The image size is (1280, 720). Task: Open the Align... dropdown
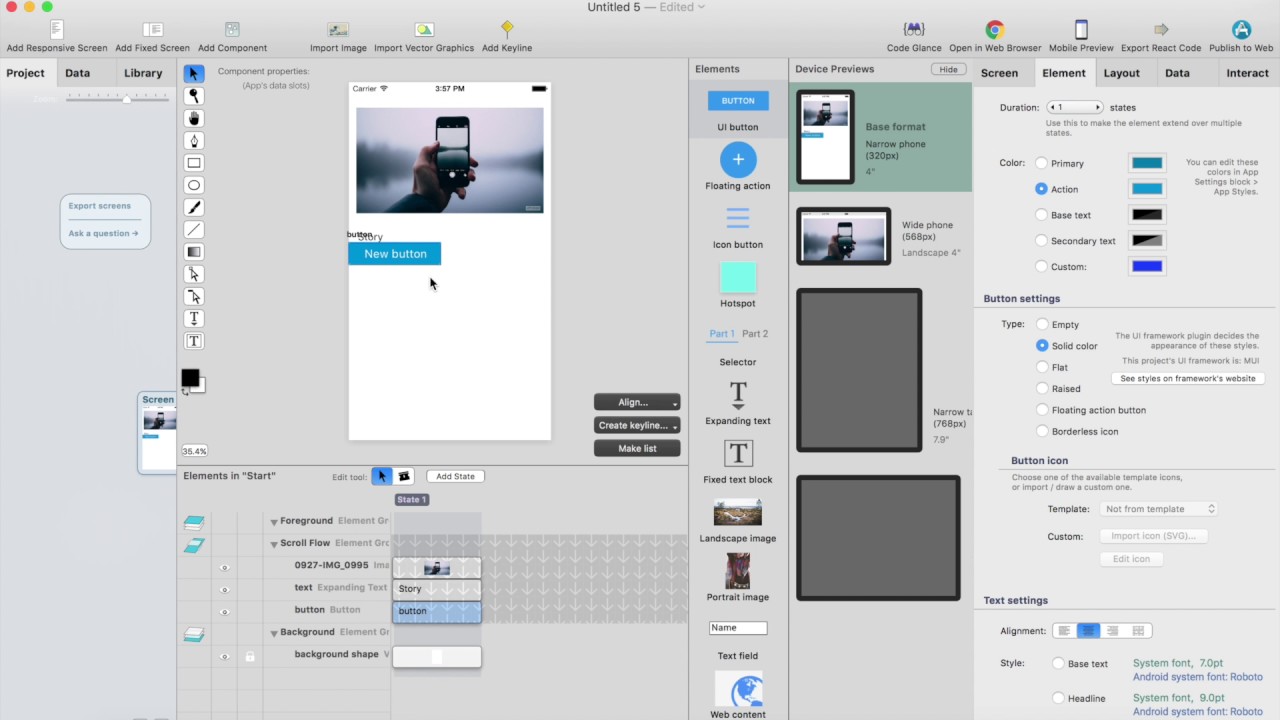(637, 401)
